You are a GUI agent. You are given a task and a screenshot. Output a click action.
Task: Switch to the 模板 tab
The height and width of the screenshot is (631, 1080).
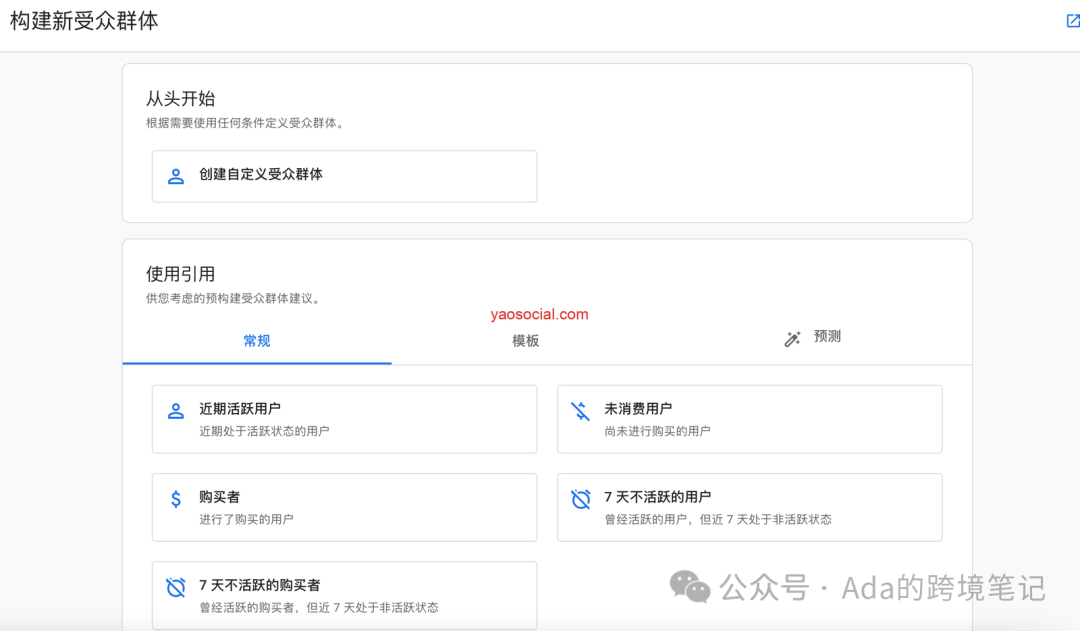point(524,339)
